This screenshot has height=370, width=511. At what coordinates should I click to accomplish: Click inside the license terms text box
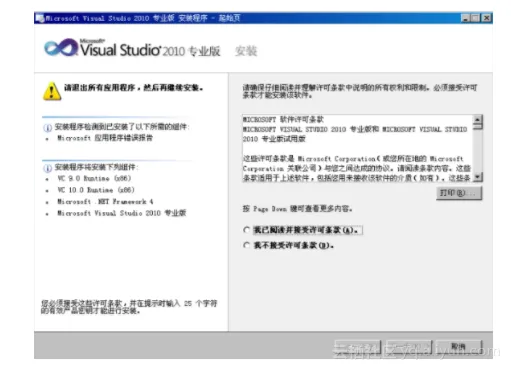click(357, 148)
